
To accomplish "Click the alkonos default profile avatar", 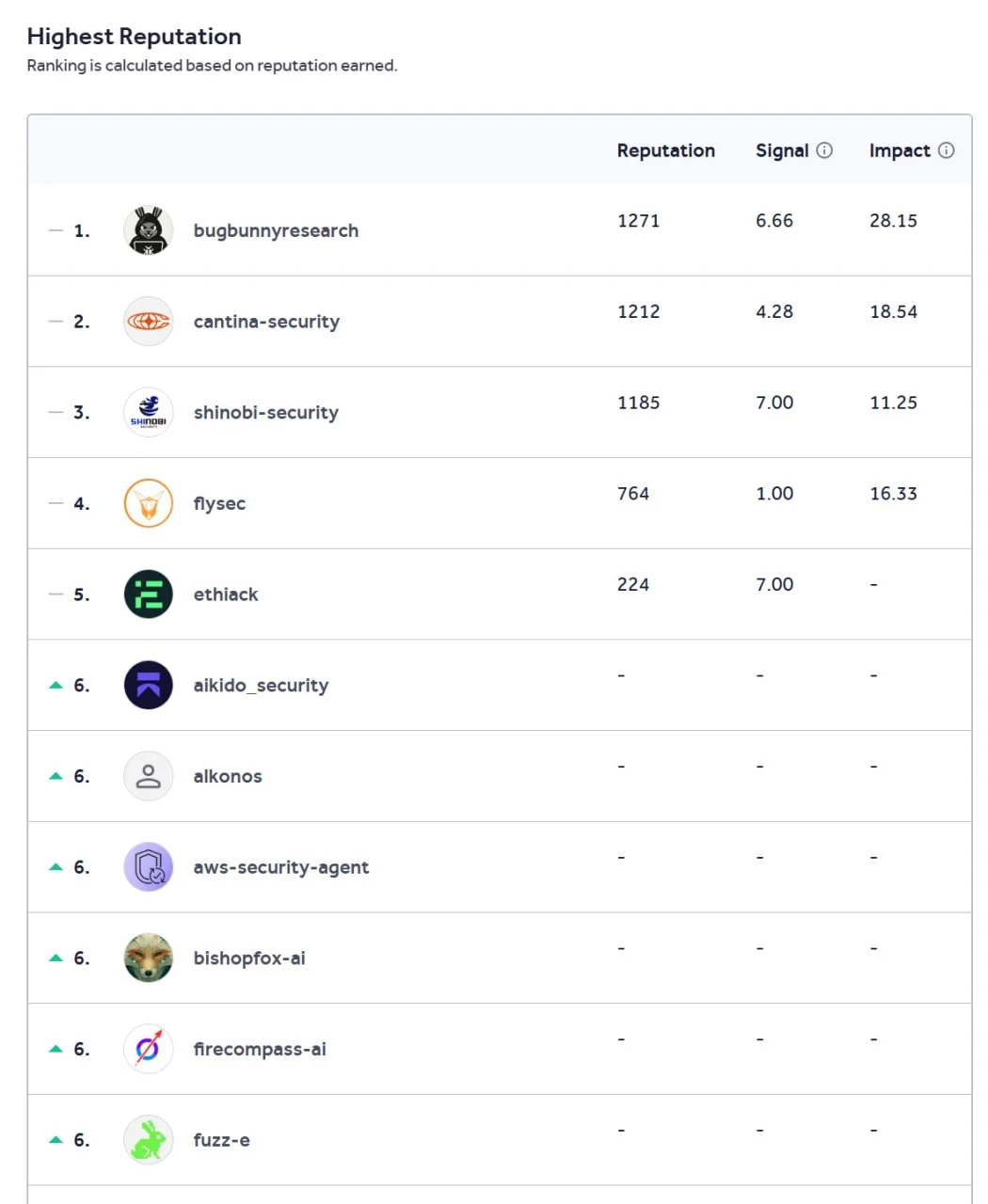I will tap(148, 776).
